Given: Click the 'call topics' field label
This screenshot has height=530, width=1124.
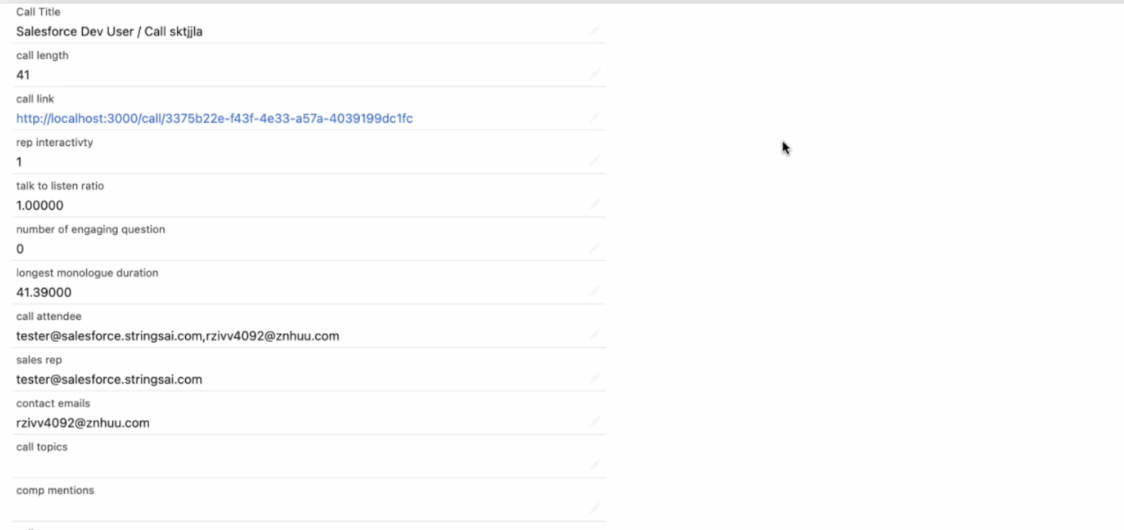Looking at the screenshot, I should point(42,447).
